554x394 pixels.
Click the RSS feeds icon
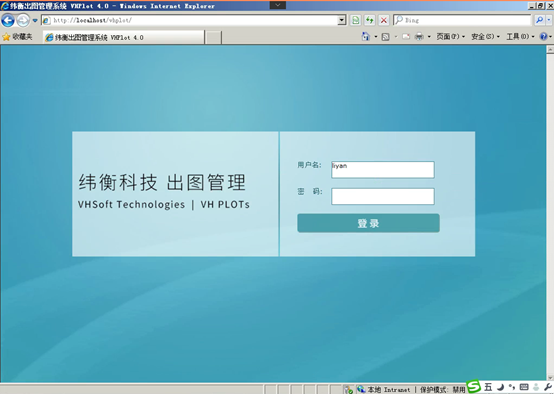385,36
